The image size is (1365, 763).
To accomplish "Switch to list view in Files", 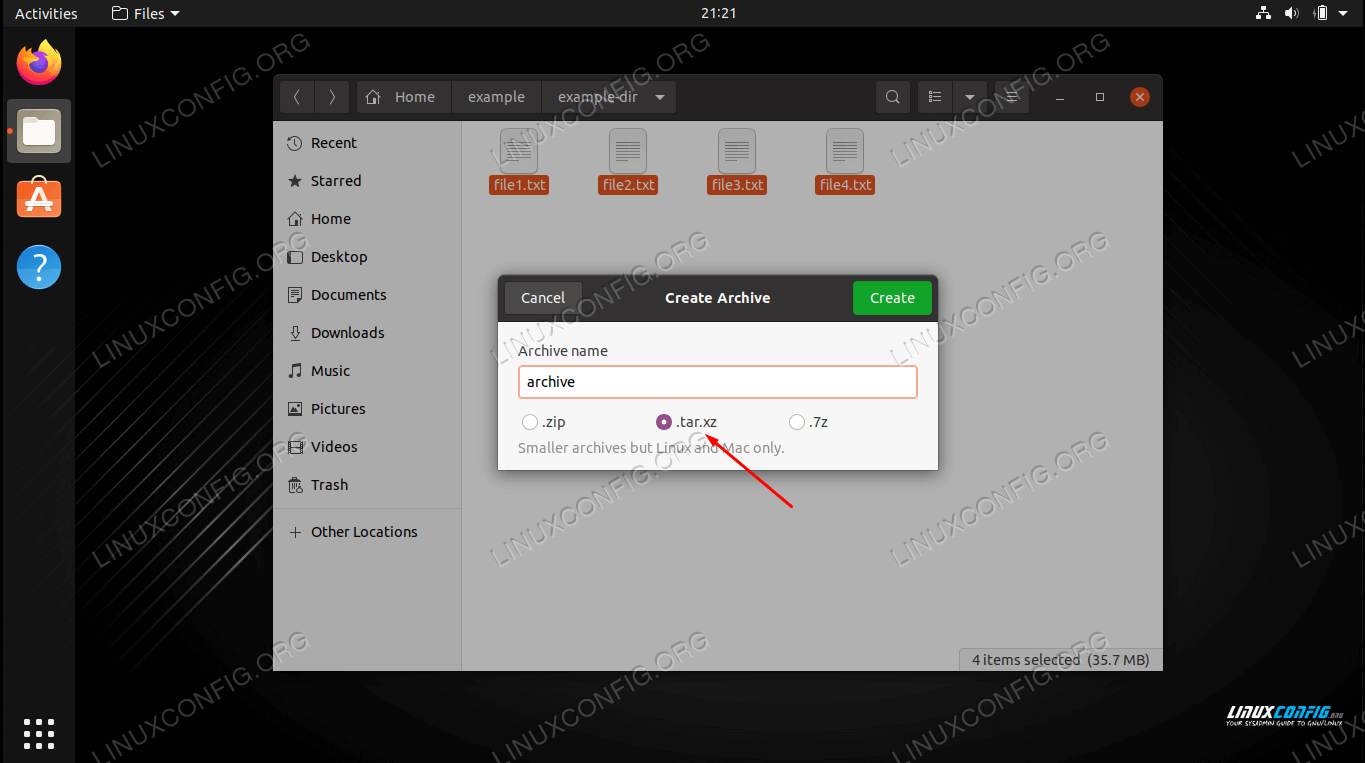I will click(936, 97).
